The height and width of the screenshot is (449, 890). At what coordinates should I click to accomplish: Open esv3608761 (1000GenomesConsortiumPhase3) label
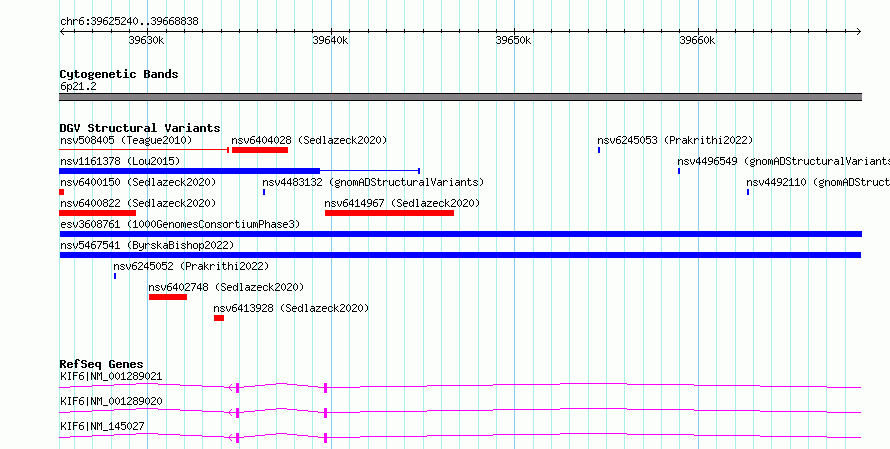(x=180, y=225)
